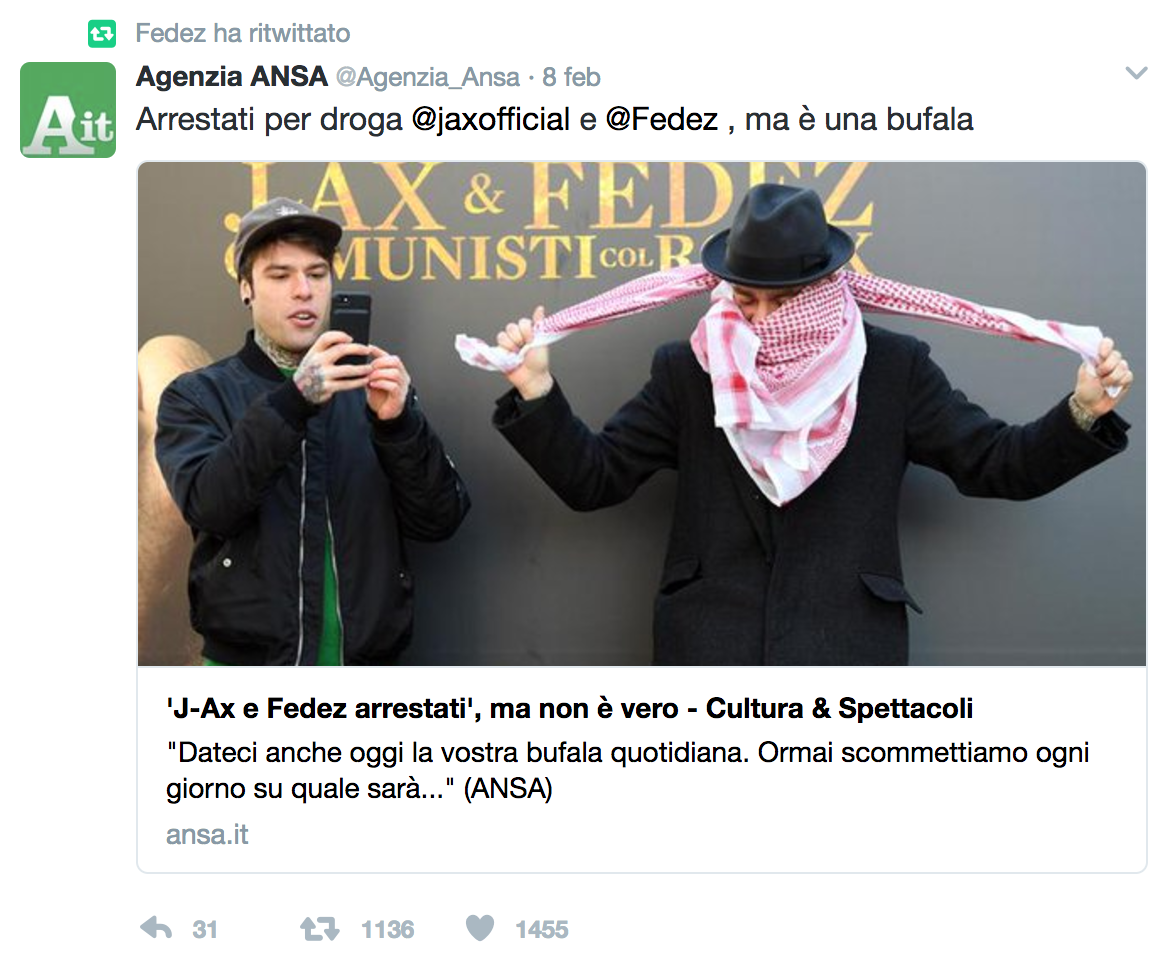Image resolution: width=1168 pixels, height=964 pixels.
Task: Open the tweet via '8 feb' timestamp
Action: point(571,77)
